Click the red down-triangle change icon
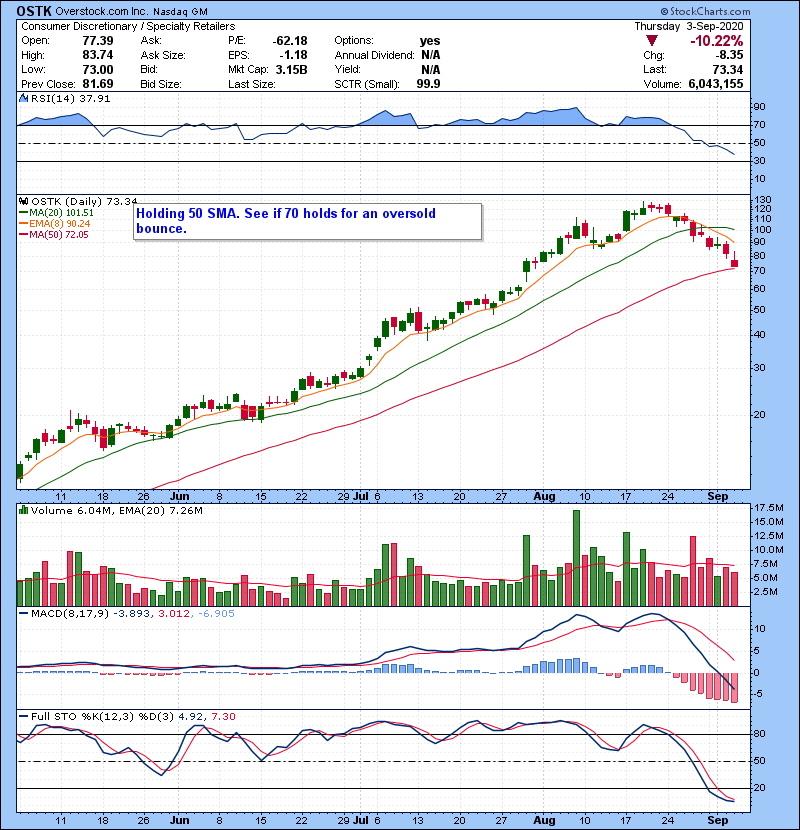 pos(652,40)
